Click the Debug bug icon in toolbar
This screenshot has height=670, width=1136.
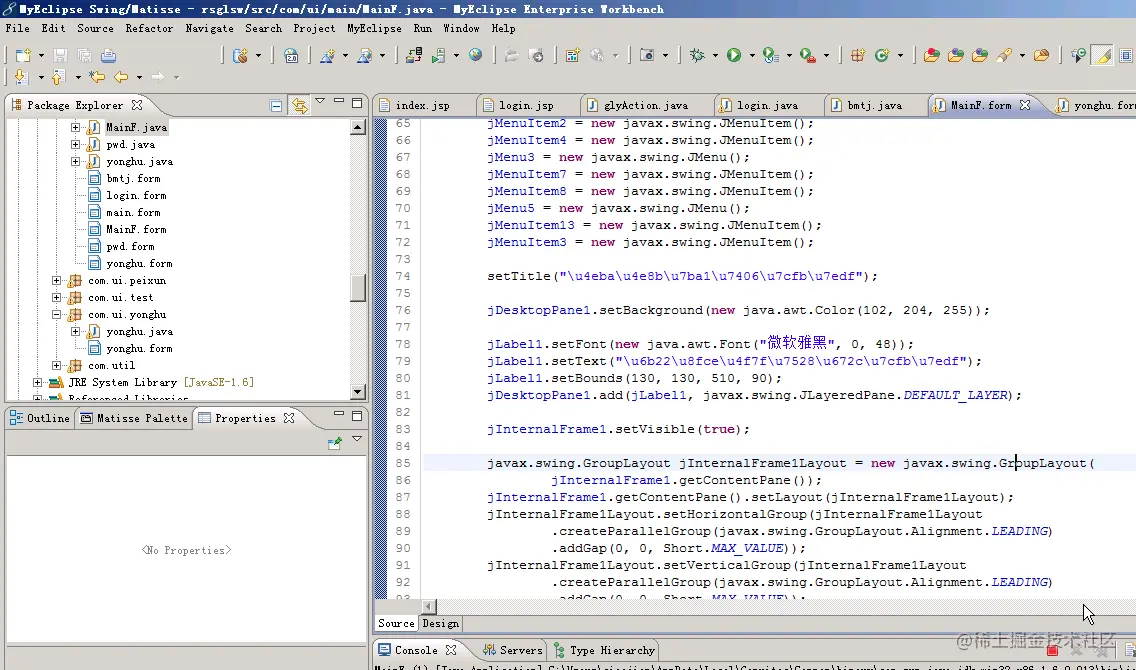tap(697, 56)
